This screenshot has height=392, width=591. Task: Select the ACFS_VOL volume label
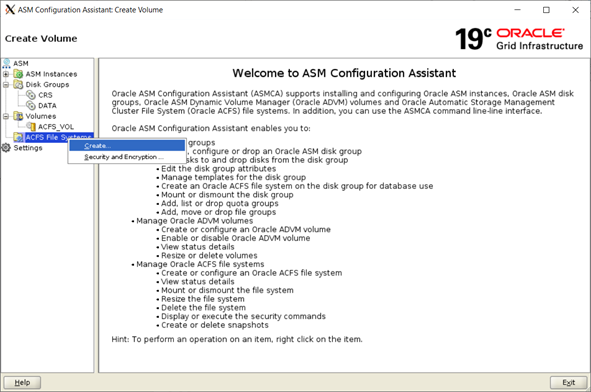tap(56, 127)
